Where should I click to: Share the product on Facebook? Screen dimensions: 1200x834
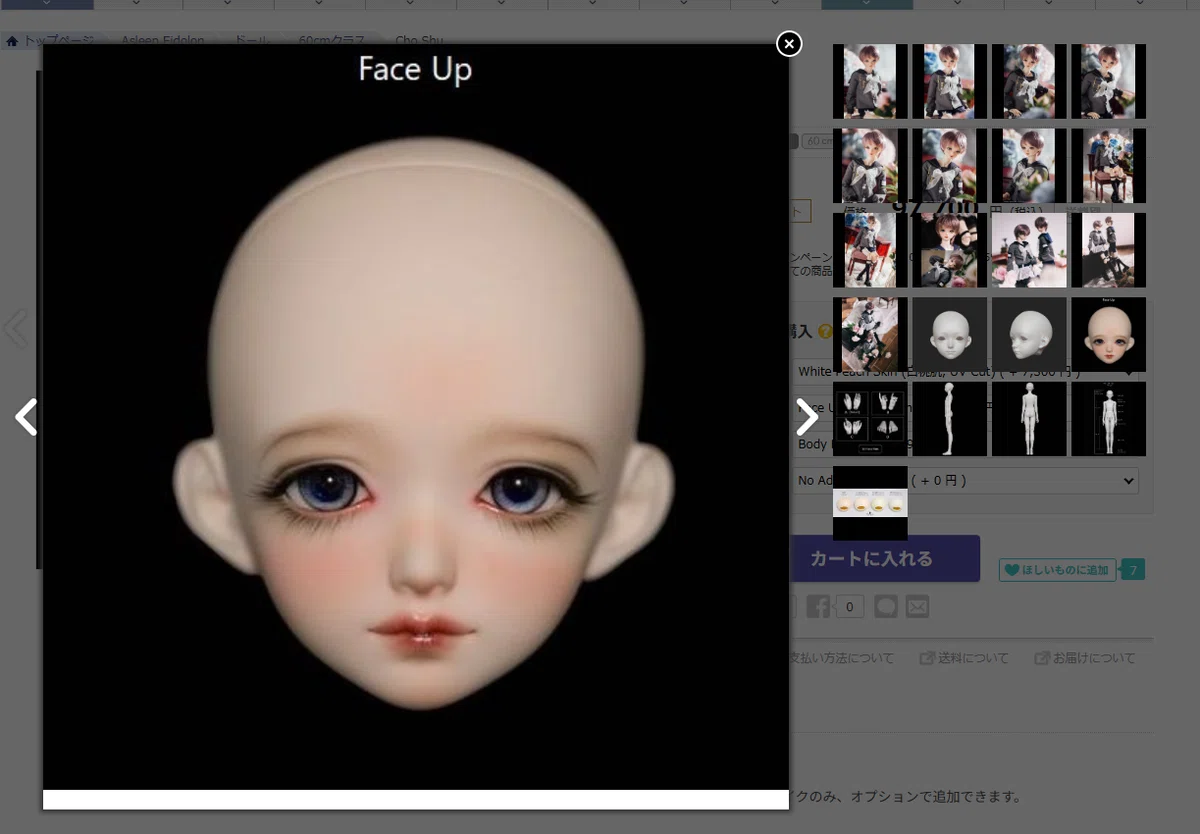point(818,606)
